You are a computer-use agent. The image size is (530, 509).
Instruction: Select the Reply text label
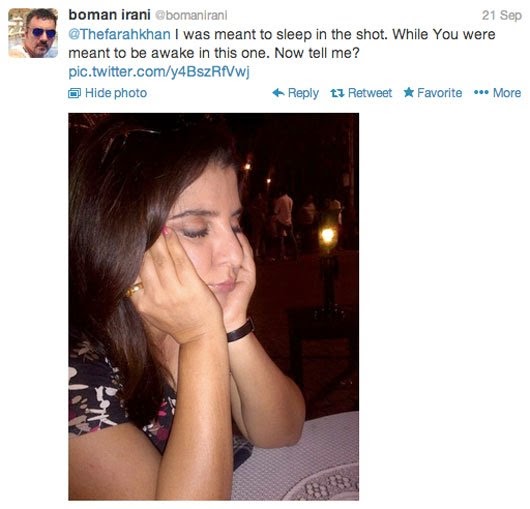coord(303,93)
